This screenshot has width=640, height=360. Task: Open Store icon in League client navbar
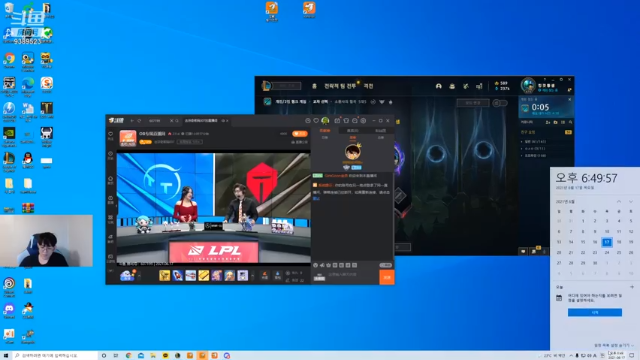[x=479, y=86]
